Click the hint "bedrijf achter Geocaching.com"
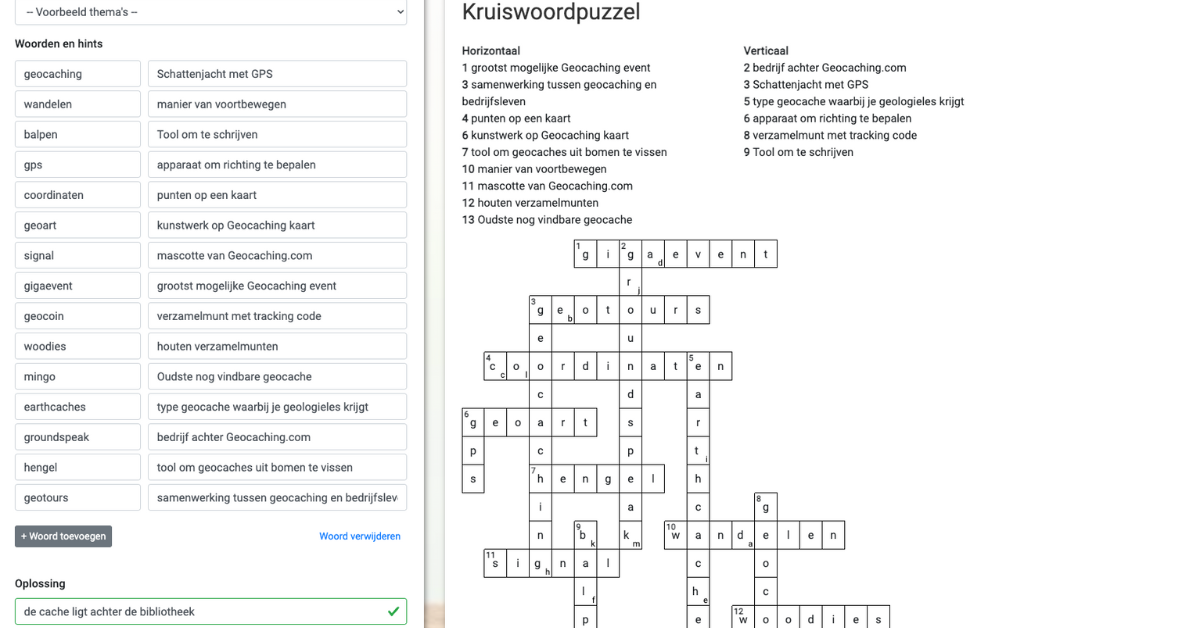This screenshot has height=628, width=1200. click(x=277, y=436)
